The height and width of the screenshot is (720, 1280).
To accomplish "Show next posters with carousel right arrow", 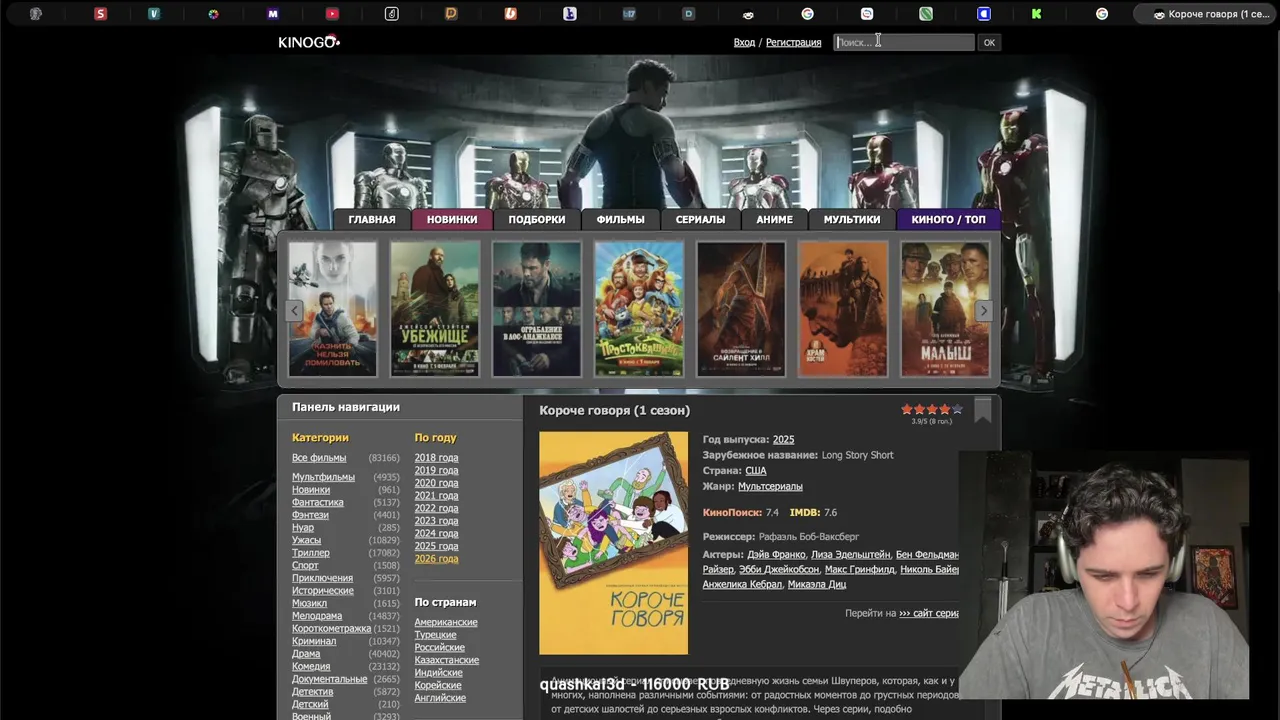I will tap(983, 310).
